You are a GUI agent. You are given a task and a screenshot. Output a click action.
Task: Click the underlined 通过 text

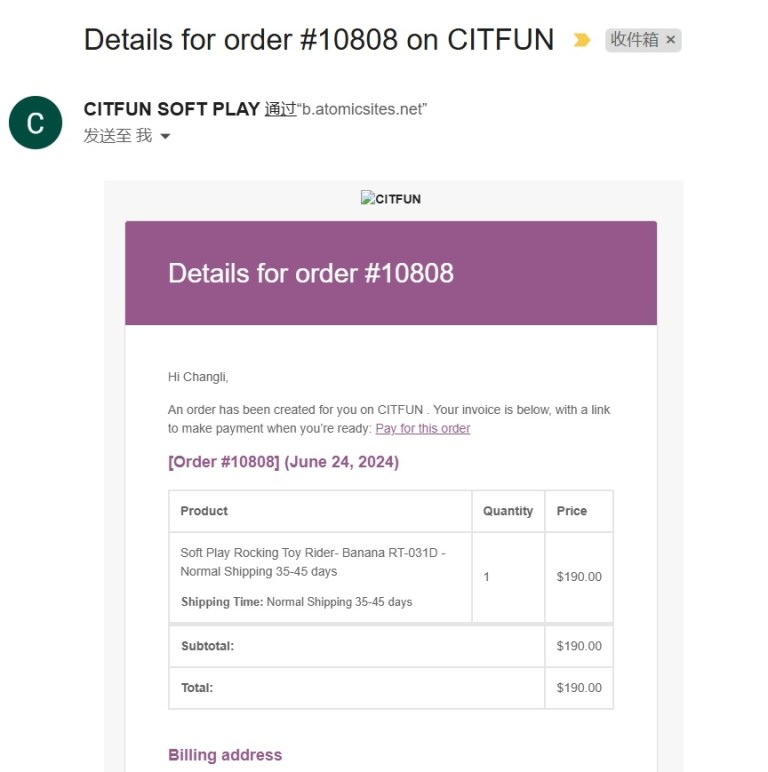click(280, 110)
